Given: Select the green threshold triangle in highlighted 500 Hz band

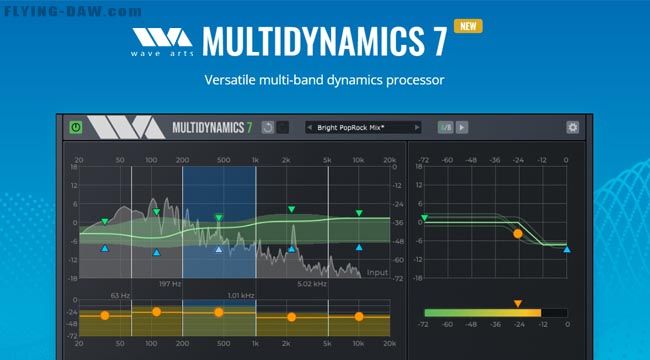Looking at the screenshot, I should click(x=219, y=218).
